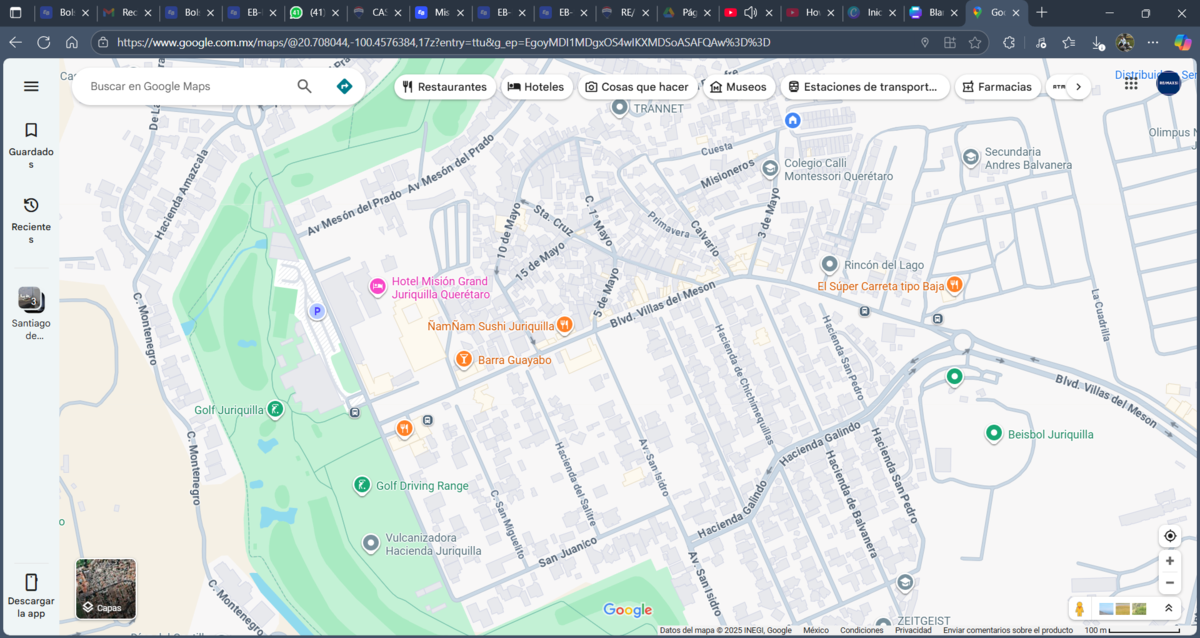Screen dimensions: 1200x638
Task: Select Vulcanizadora Hacienda Juriquilla pin
Action: (371, 543)
